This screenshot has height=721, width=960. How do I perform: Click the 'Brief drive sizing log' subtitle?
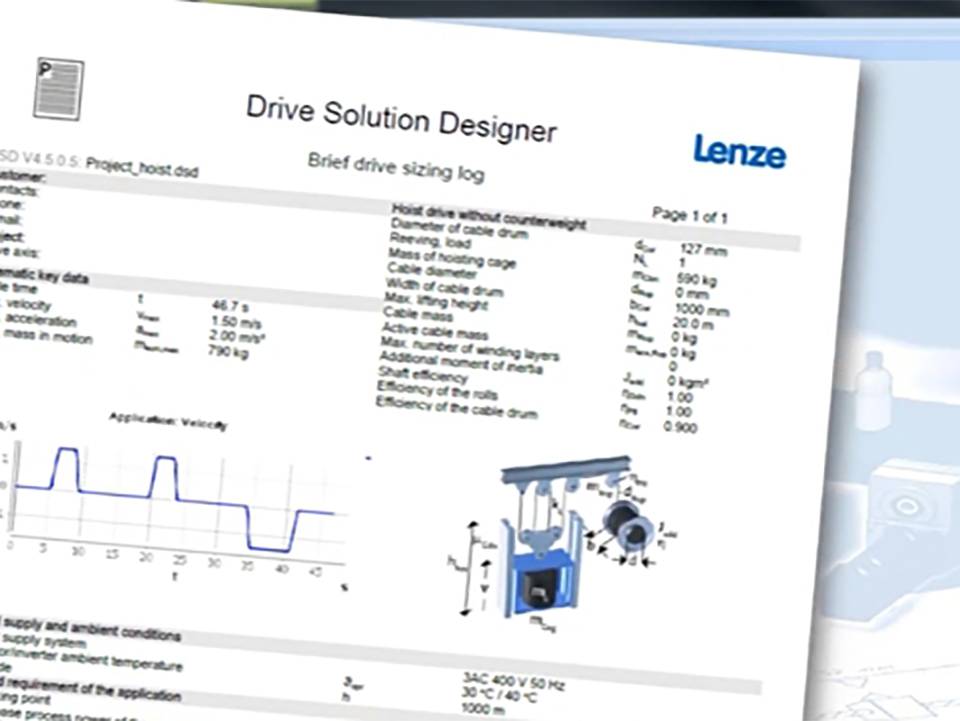click(396, 167)
